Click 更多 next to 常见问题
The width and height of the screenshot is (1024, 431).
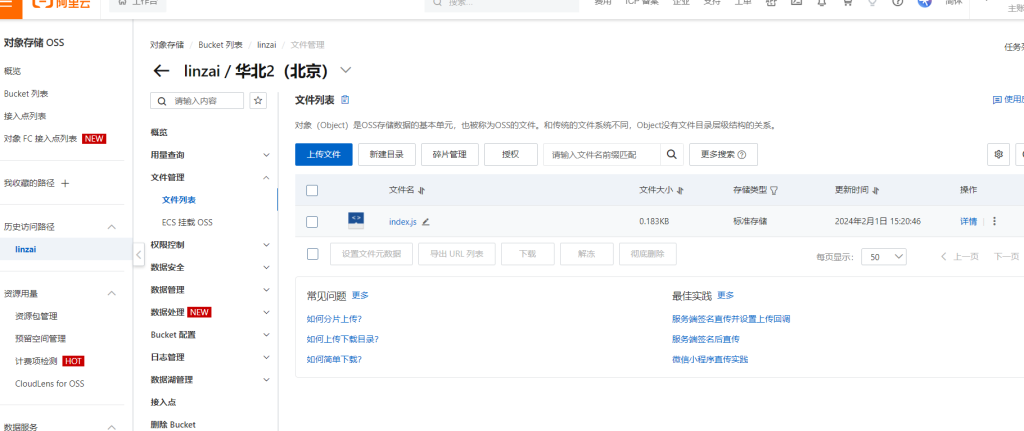pyautogui.click(x=360, y=295)
